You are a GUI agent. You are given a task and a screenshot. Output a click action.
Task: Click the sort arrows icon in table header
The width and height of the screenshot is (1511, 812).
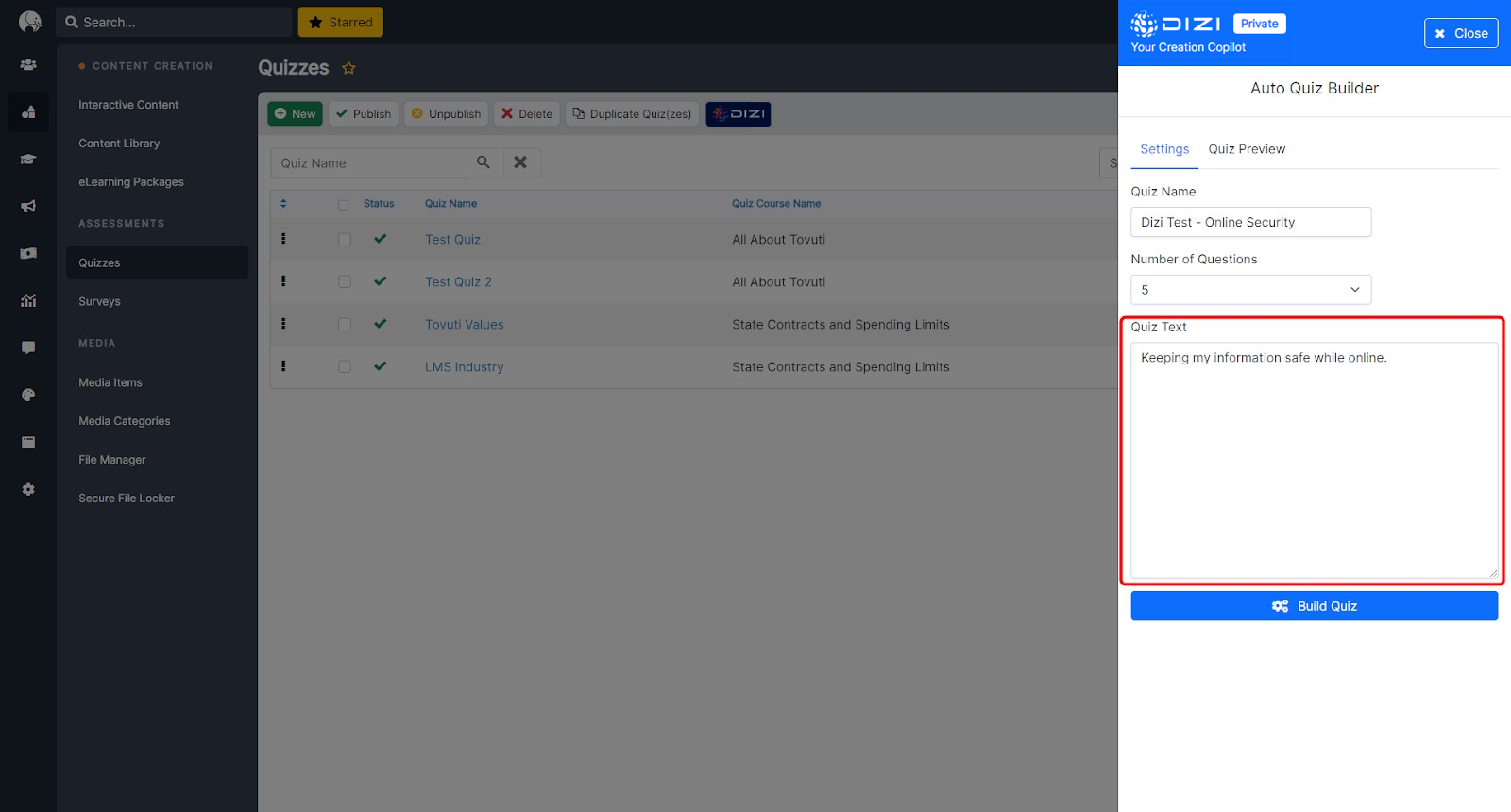tap(283, 203)
